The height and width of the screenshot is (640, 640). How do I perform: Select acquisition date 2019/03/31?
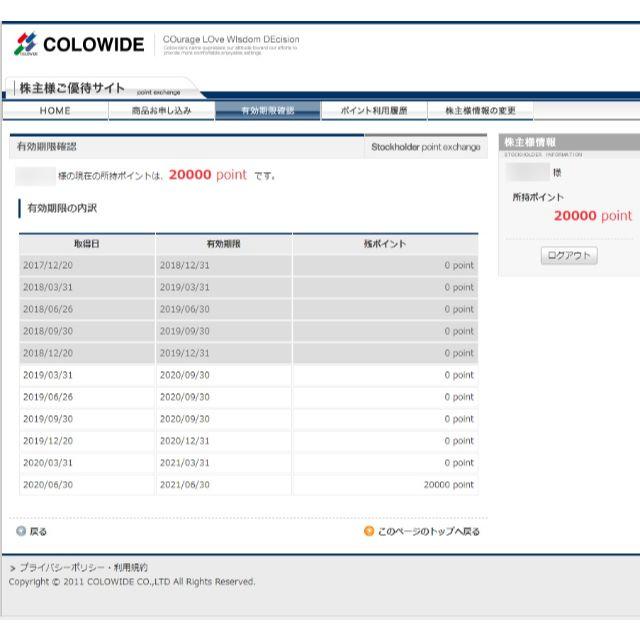tap(48, 375)
